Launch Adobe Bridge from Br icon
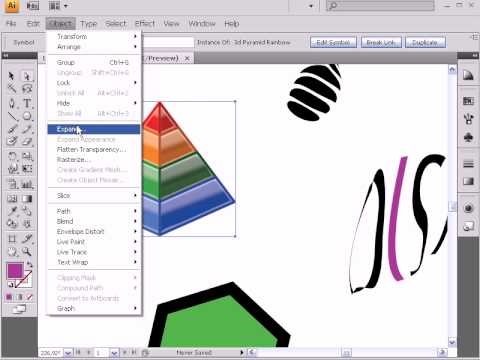The width and height of the screenshot is (480, 360). (x=33, y=6)
